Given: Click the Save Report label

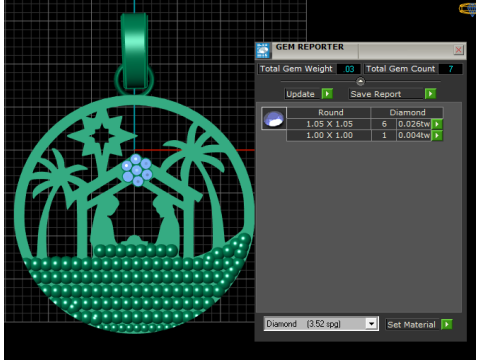Looking at the screenshot, I should click(x=376, y=94).
